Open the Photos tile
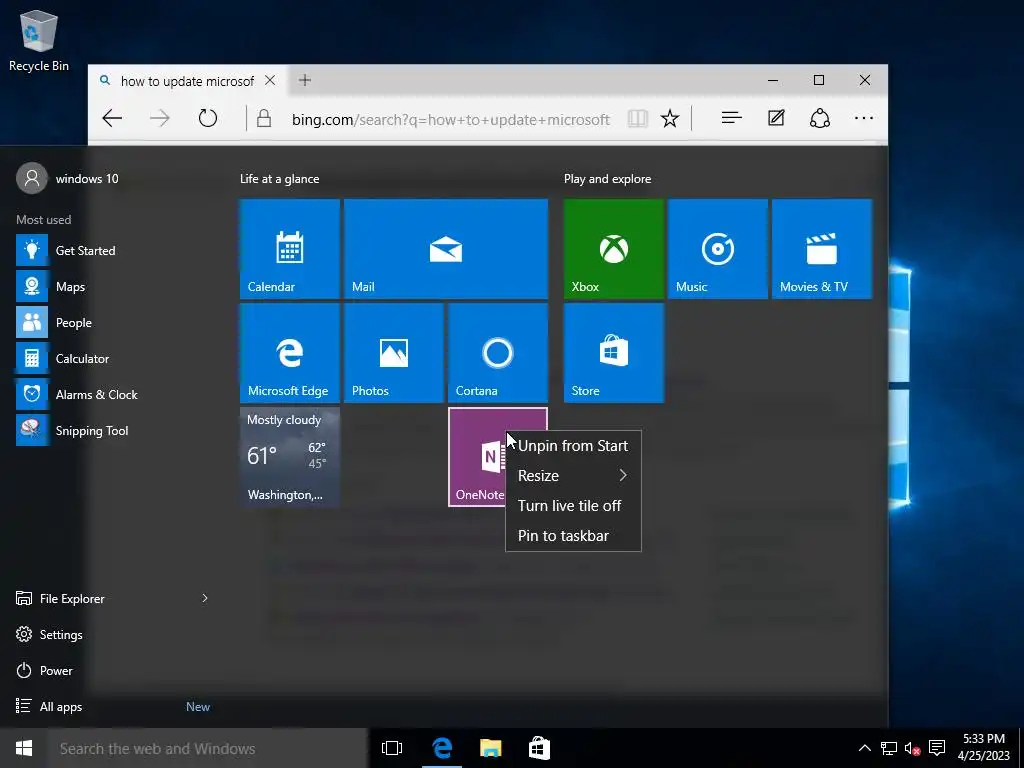 tap(393, 353)
